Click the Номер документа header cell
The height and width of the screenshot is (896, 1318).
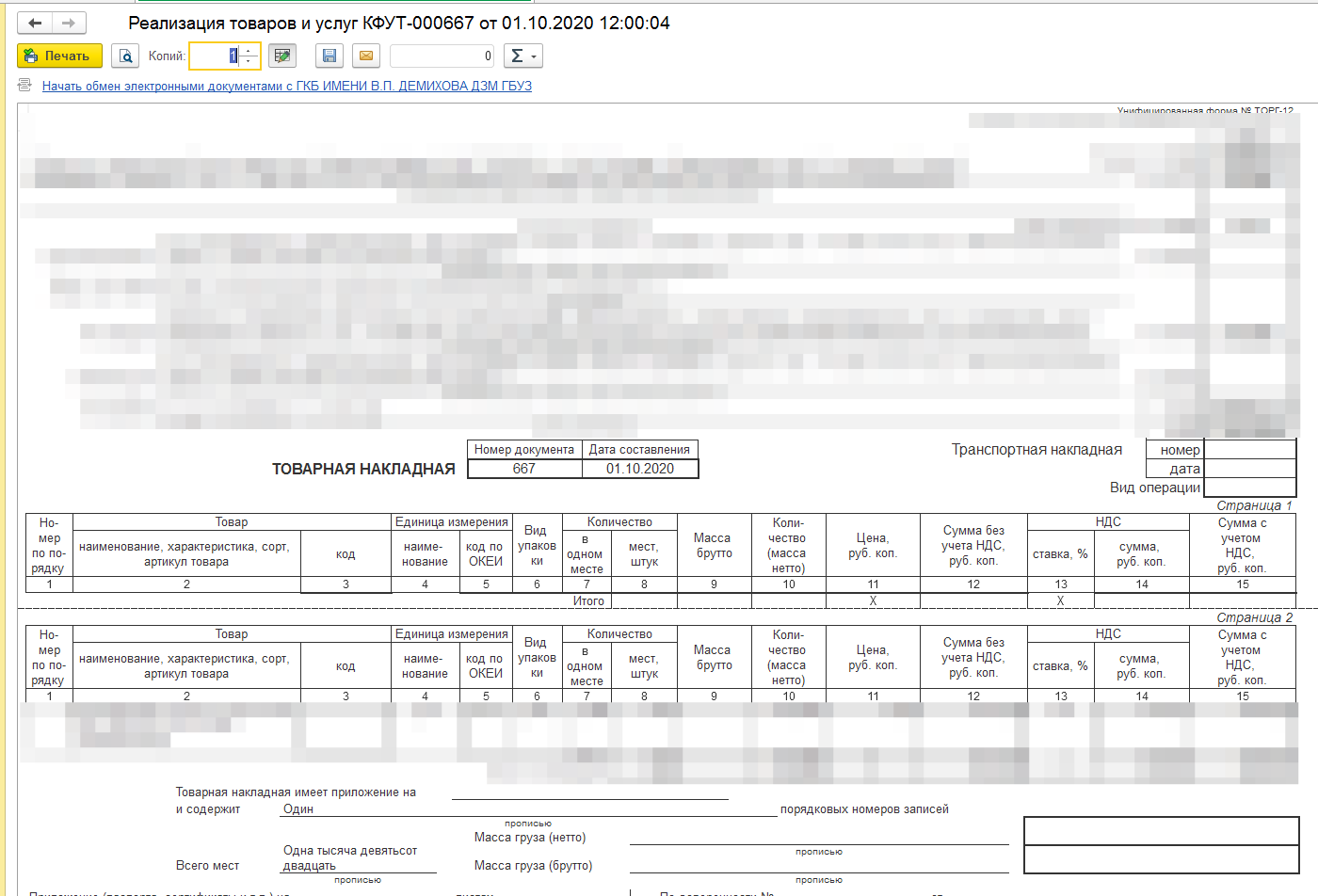pos(524,449)
